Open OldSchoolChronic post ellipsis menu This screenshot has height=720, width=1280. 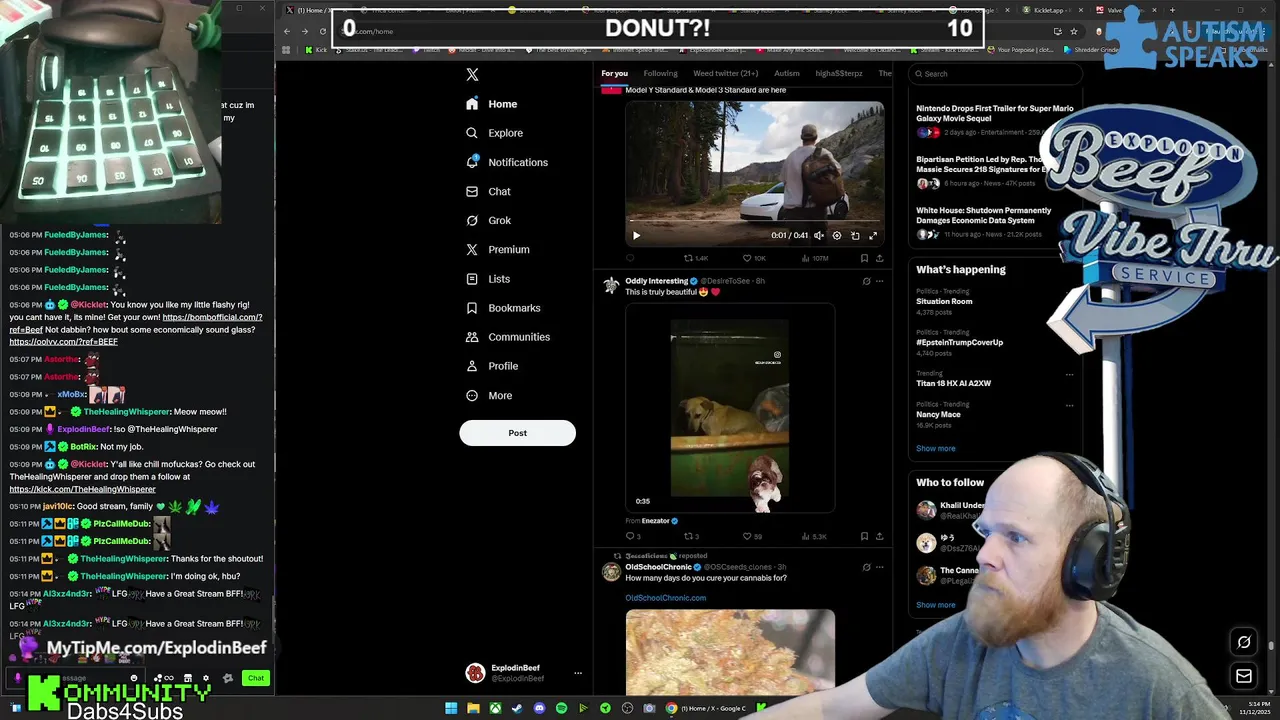coord(880,567)
